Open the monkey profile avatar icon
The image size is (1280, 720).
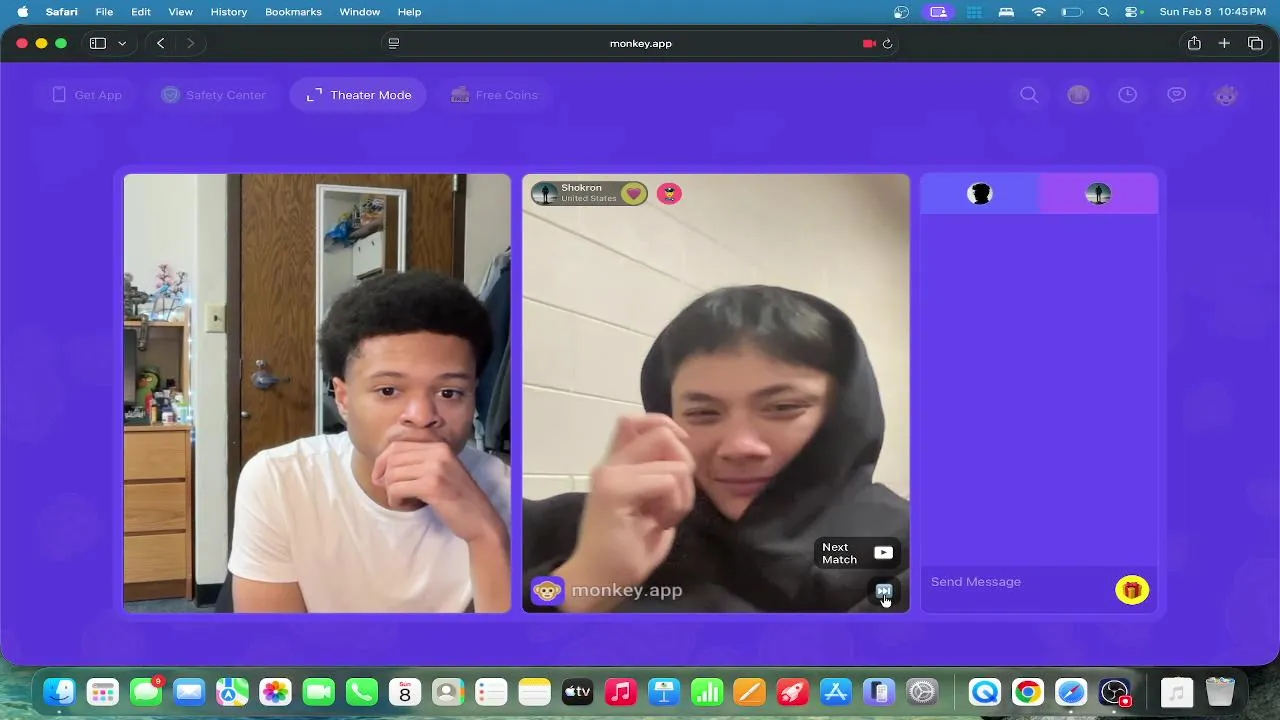coord(1226,95)
